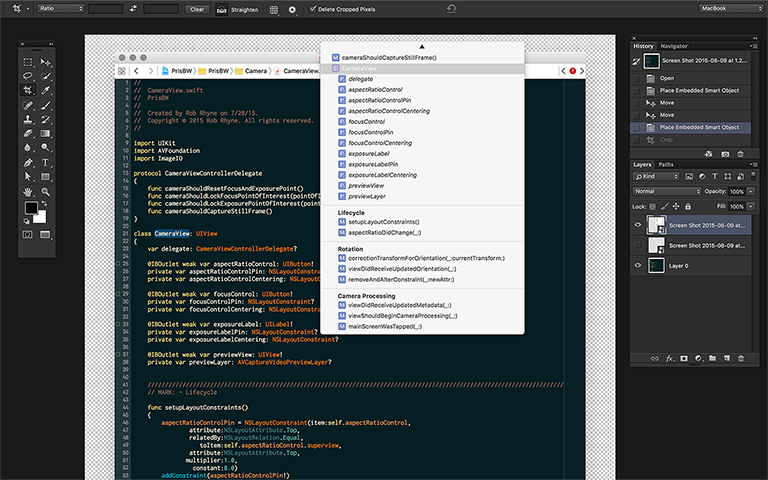Switch to the Paths tab
Image resolution: width=768 pixels, height=480 pixels.
[x=666, y=165]
